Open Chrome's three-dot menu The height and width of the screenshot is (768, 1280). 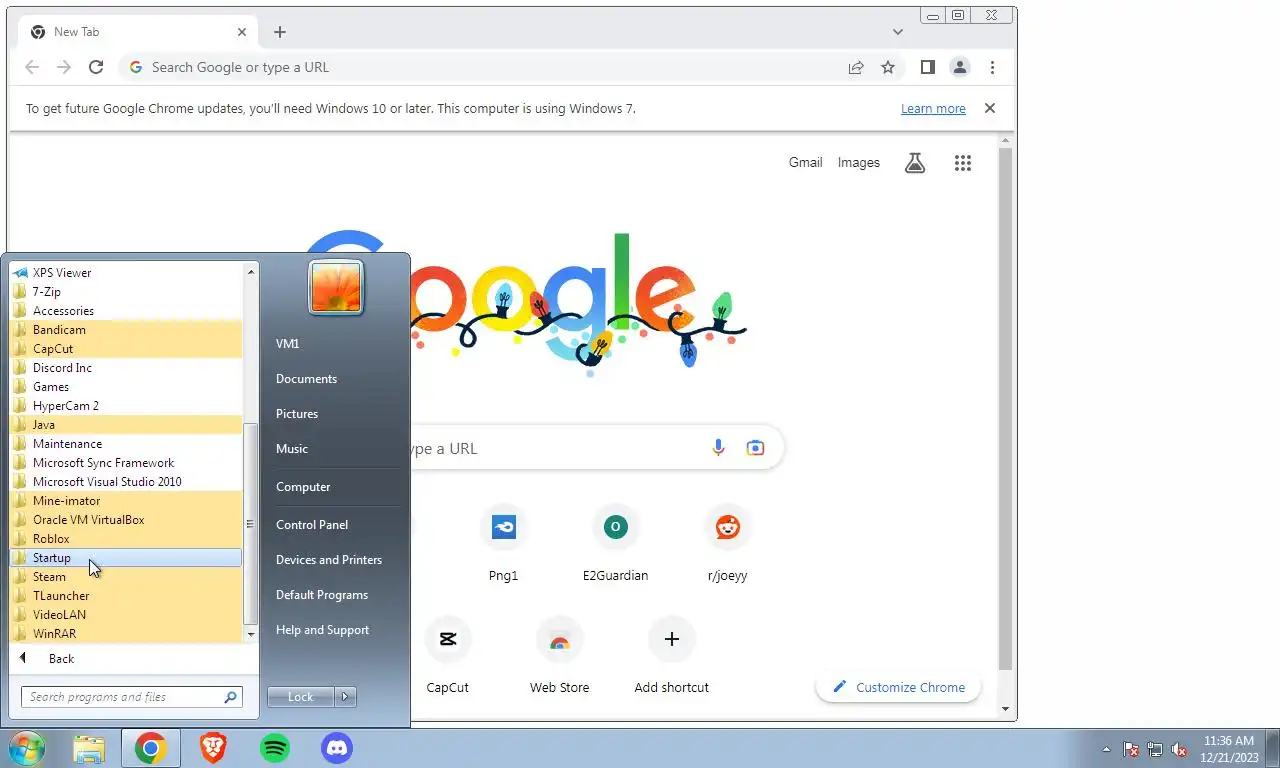992,67
